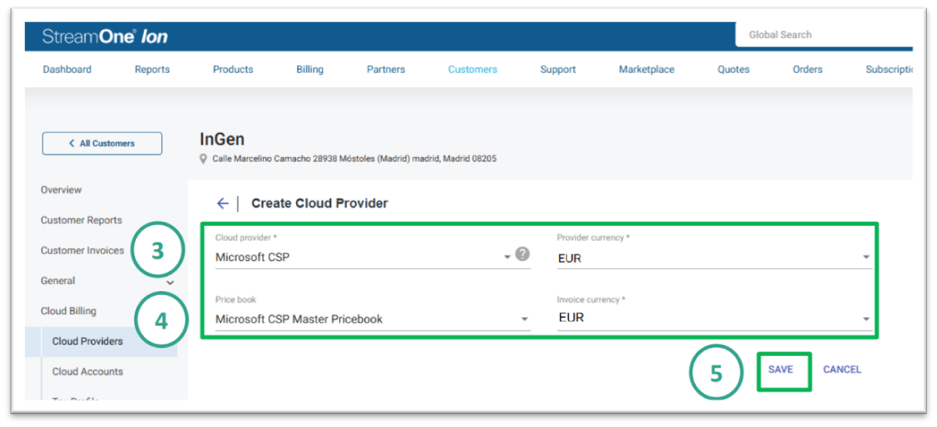Click the help question mark icon

click(522, 255)
